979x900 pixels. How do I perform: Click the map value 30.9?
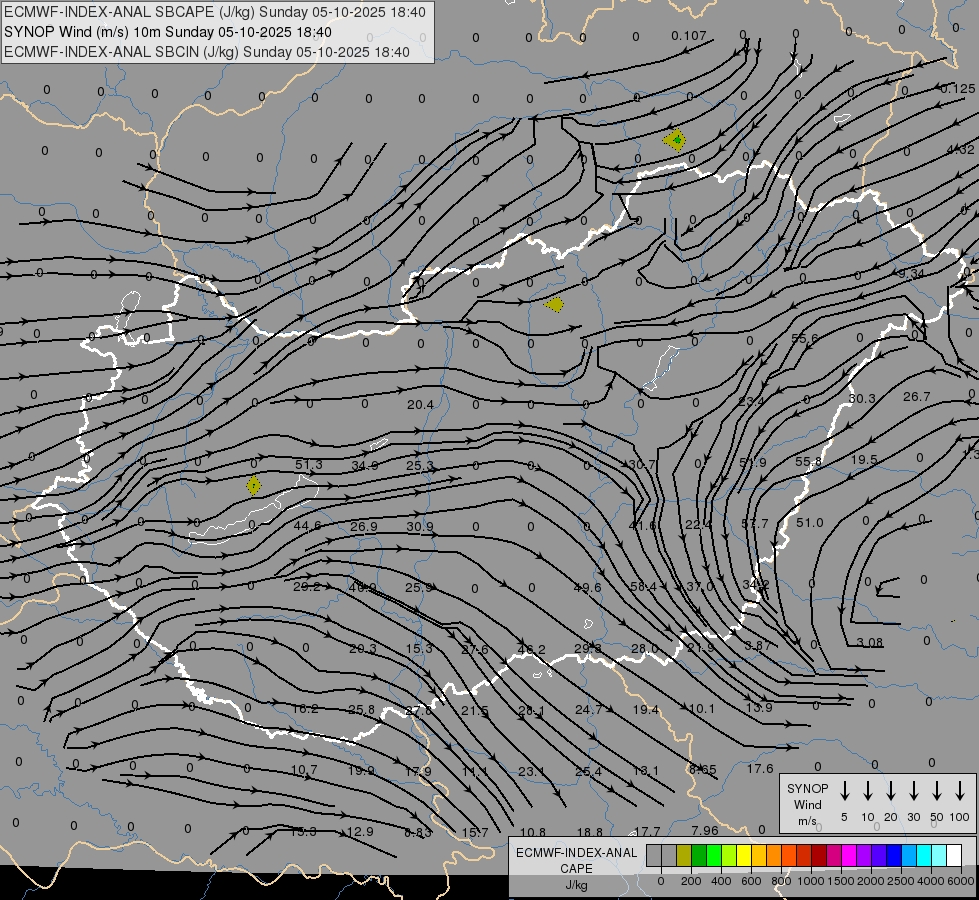(x=420, y=527)
